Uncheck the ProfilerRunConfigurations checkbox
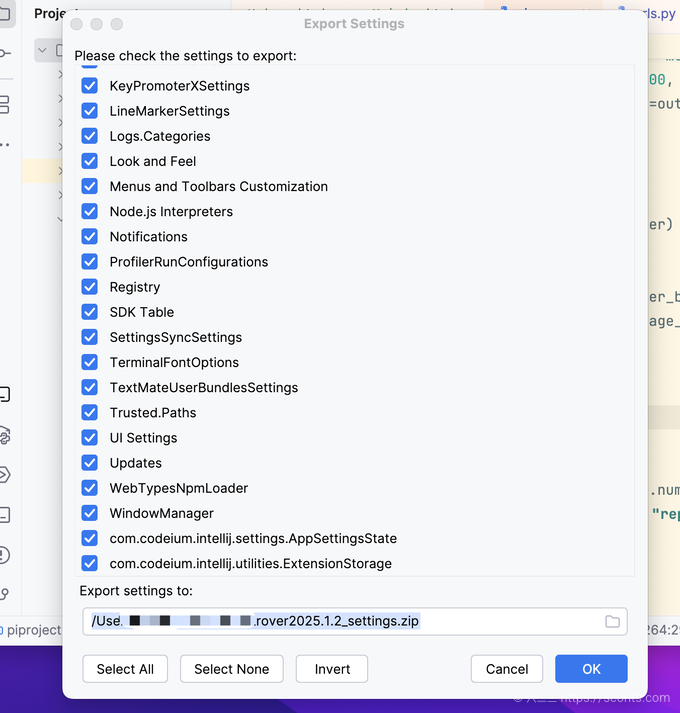This screenshot has width=680, height=713. tap(90, 261)
